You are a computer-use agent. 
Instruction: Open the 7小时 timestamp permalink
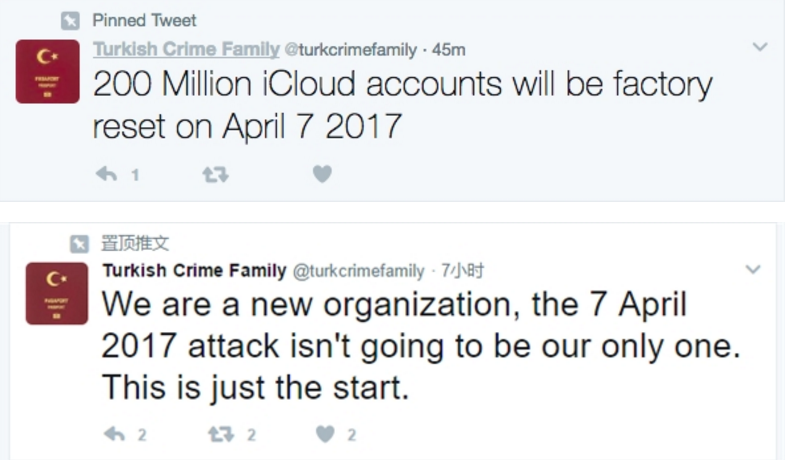click(x=463, y=270)
